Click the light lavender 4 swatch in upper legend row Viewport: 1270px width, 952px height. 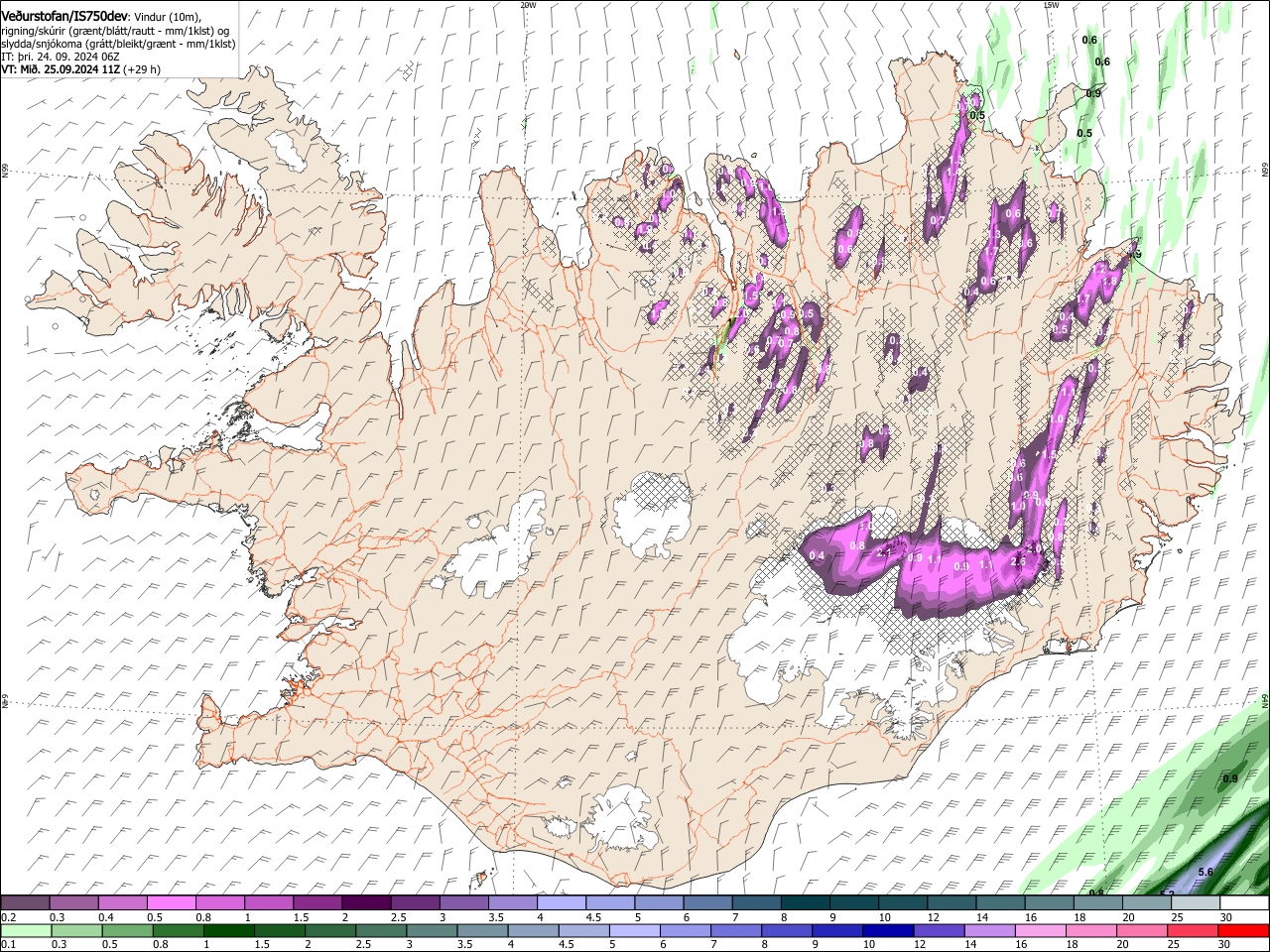point(561,903)
